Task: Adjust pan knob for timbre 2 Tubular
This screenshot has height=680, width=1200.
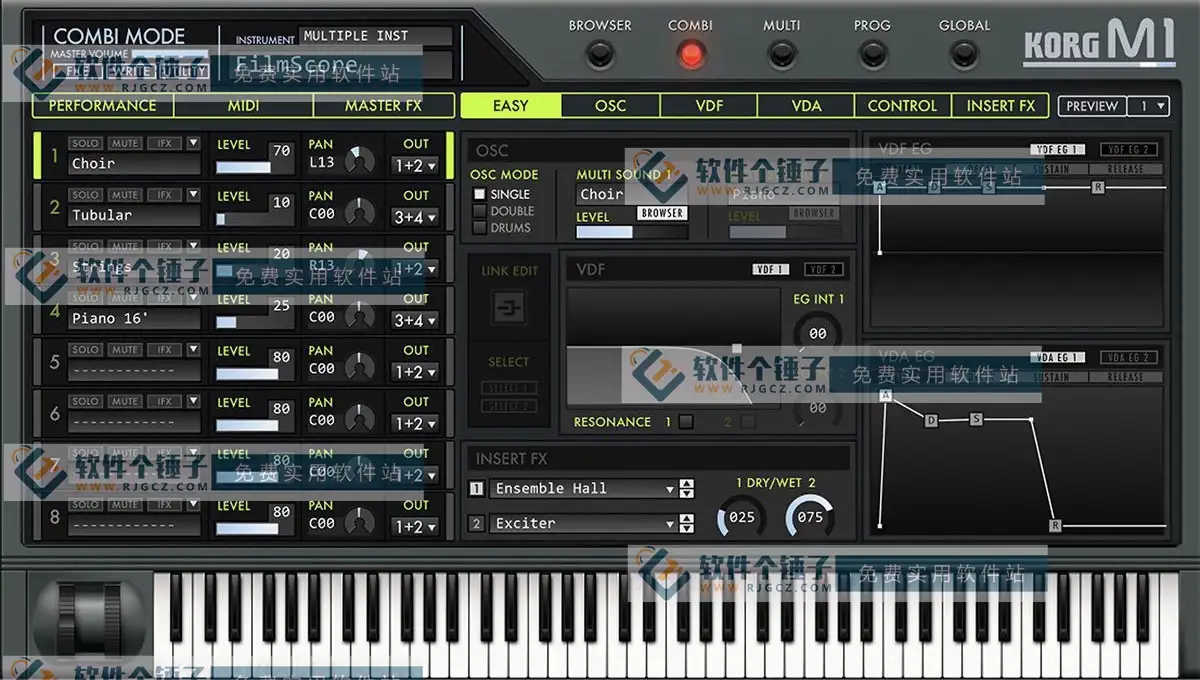Action: 358,213
